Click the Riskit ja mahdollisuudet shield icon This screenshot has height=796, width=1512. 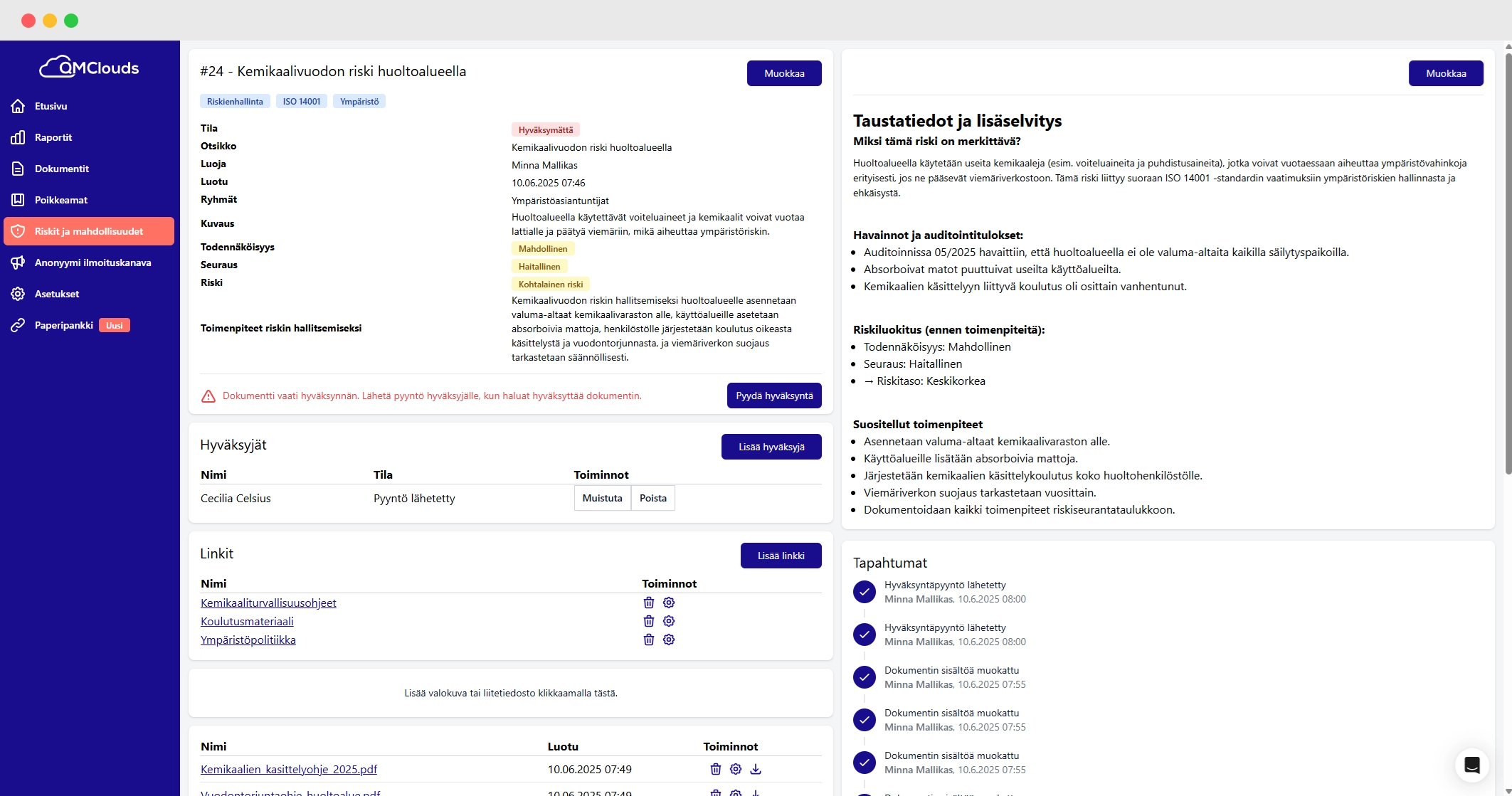tap(18, 231)
